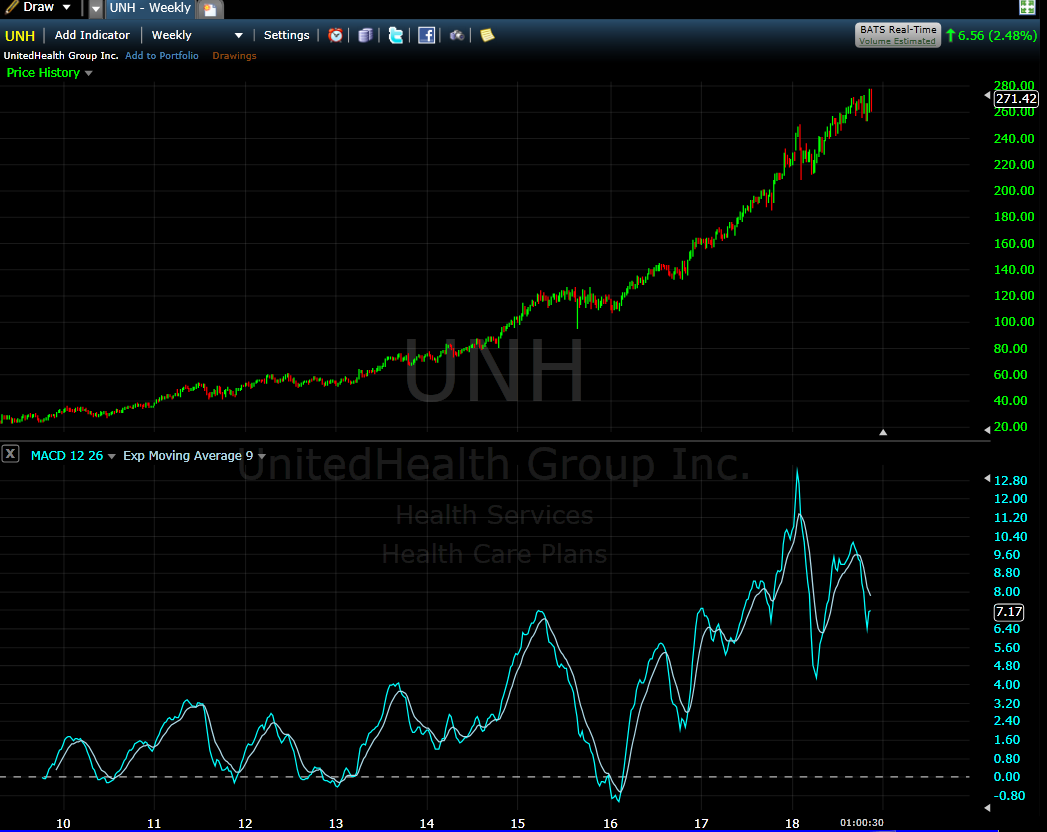Viewport: 1047px width, 832px height.
Task: Close the MACD indicator panel
Action: click(x=10, y=455)
